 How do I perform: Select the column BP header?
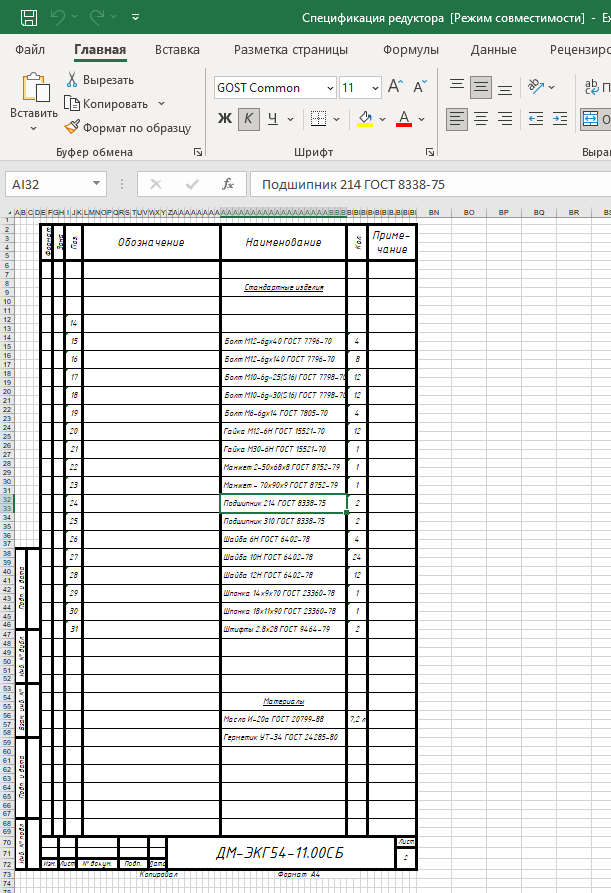pyautogui.click(x=503, y=212)
